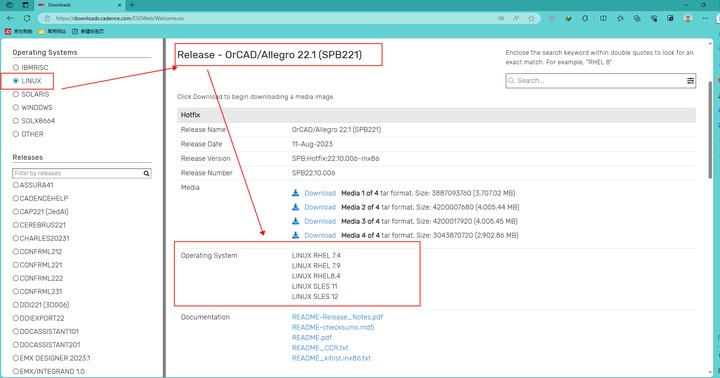Viewport: 720px width, 378px height.
Task: Click the page vertical scrollbar thumb
Action: point(710,130)
